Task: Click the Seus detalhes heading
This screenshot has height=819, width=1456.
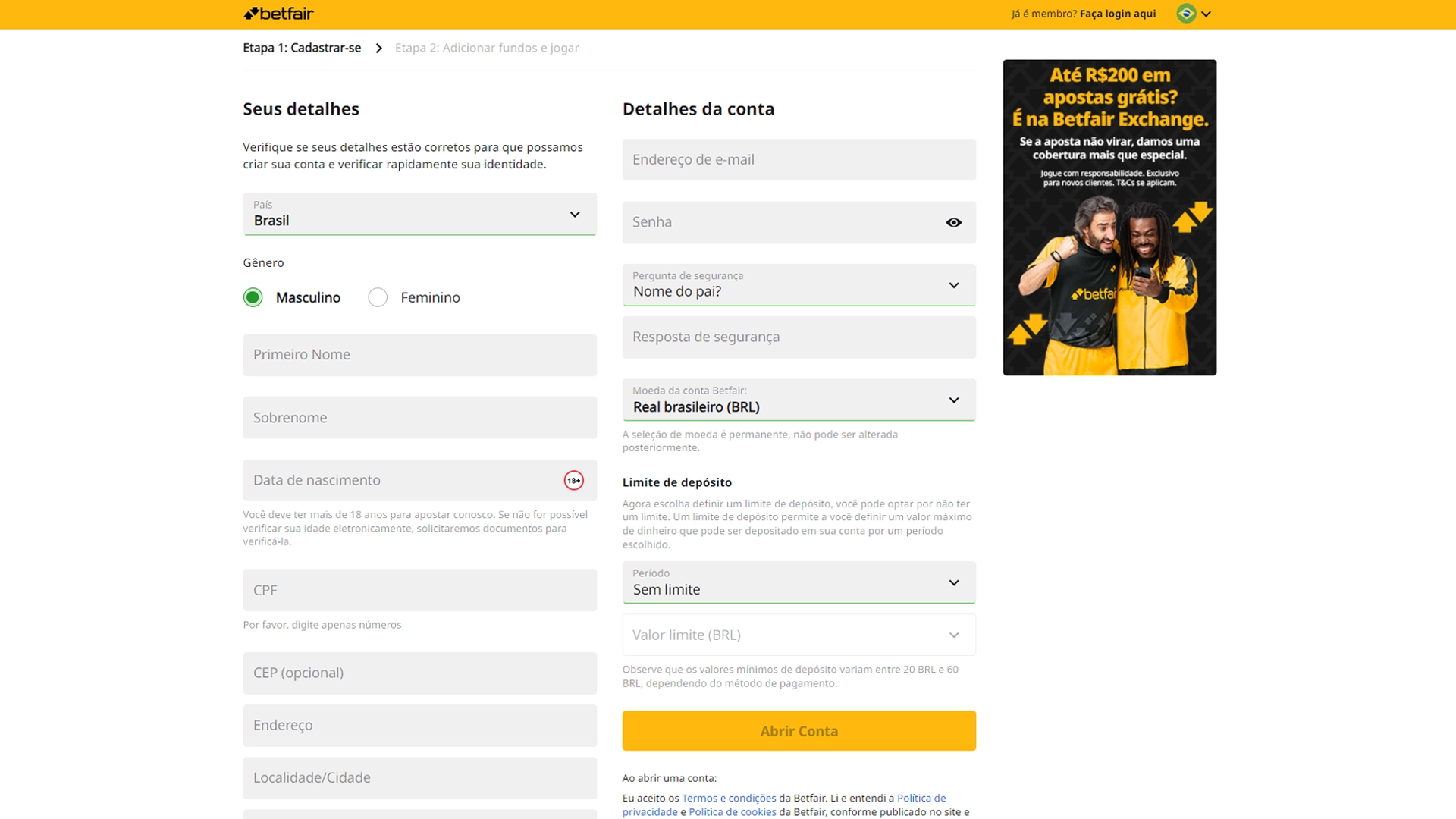Action: (301, 109)
